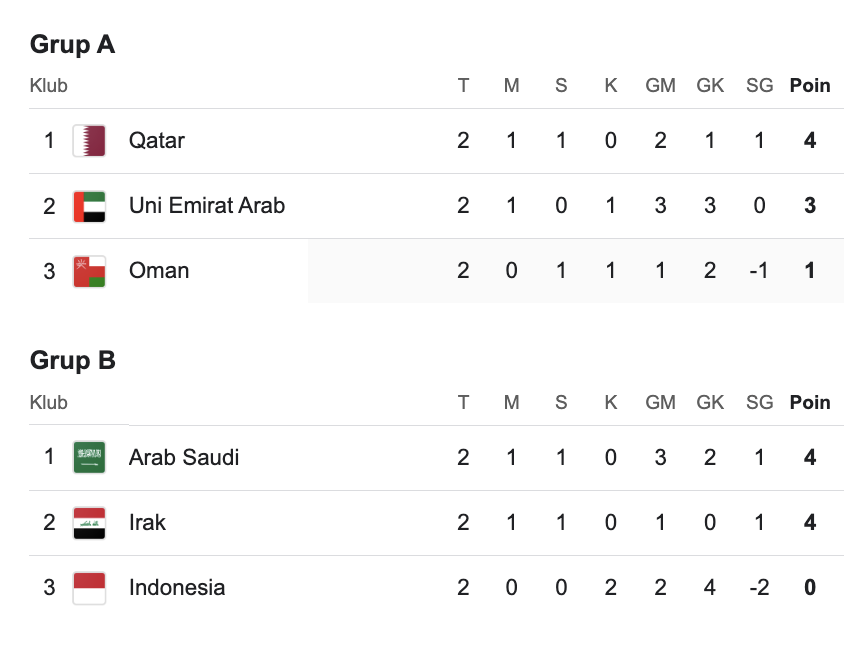
Task: Open the Arab Saudi team link
Action: 184,458
